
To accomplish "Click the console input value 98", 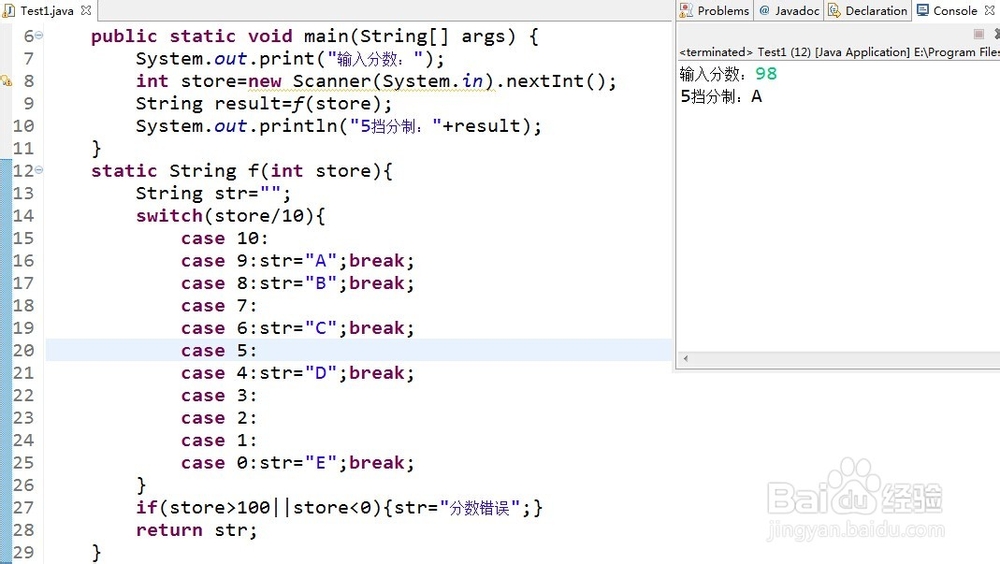I will click(x=766, y=74).
